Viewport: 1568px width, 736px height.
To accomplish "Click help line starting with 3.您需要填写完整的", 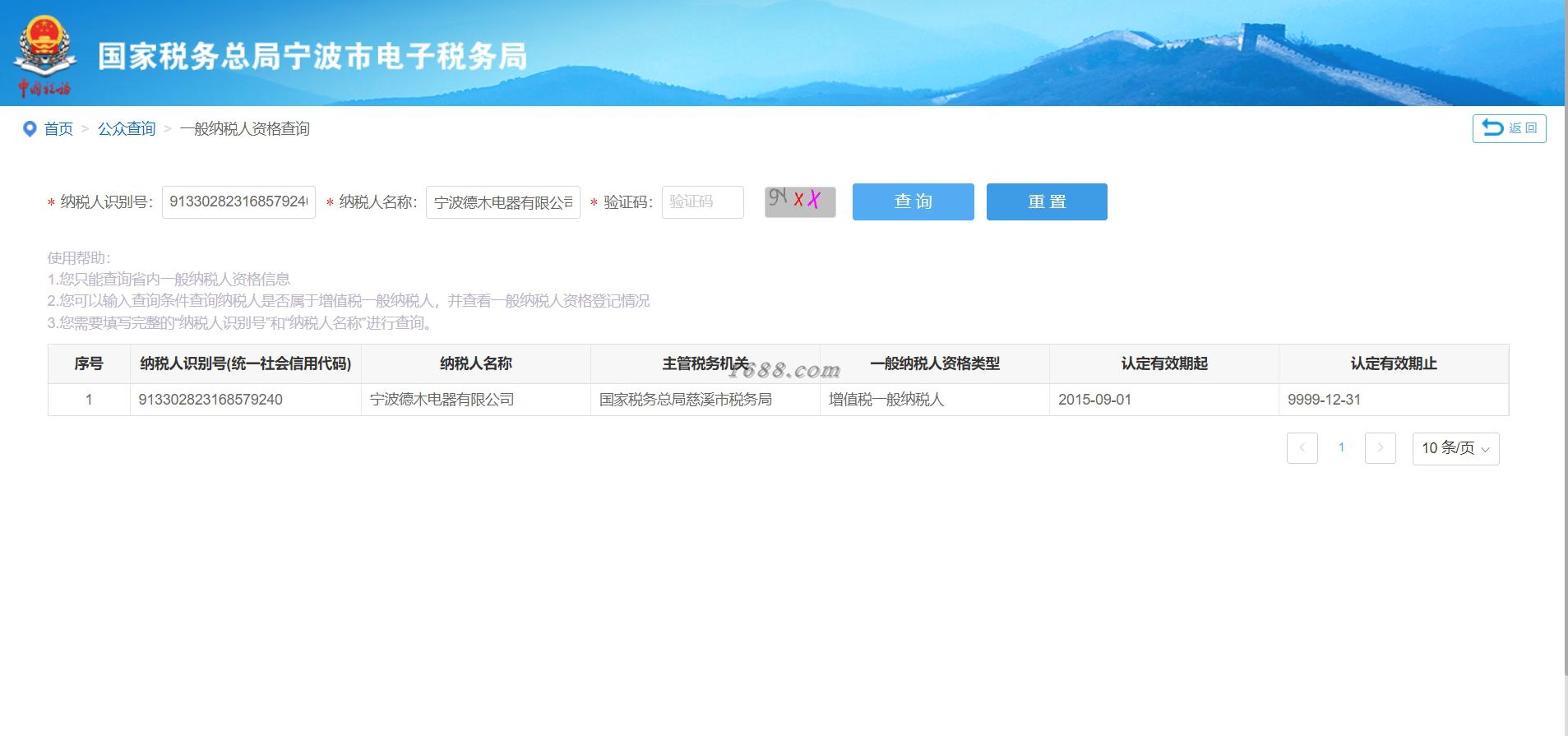I will 240,323.
